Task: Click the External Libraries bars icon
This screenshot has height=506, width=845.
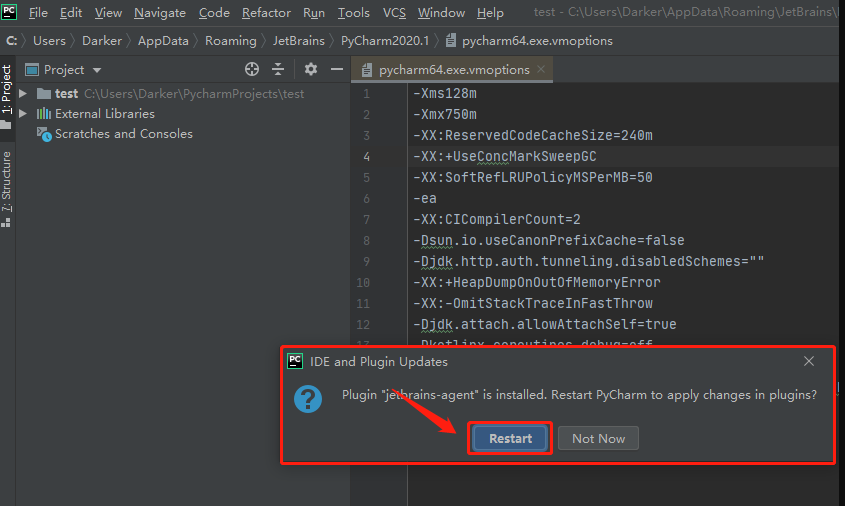Action: point(44,114)
